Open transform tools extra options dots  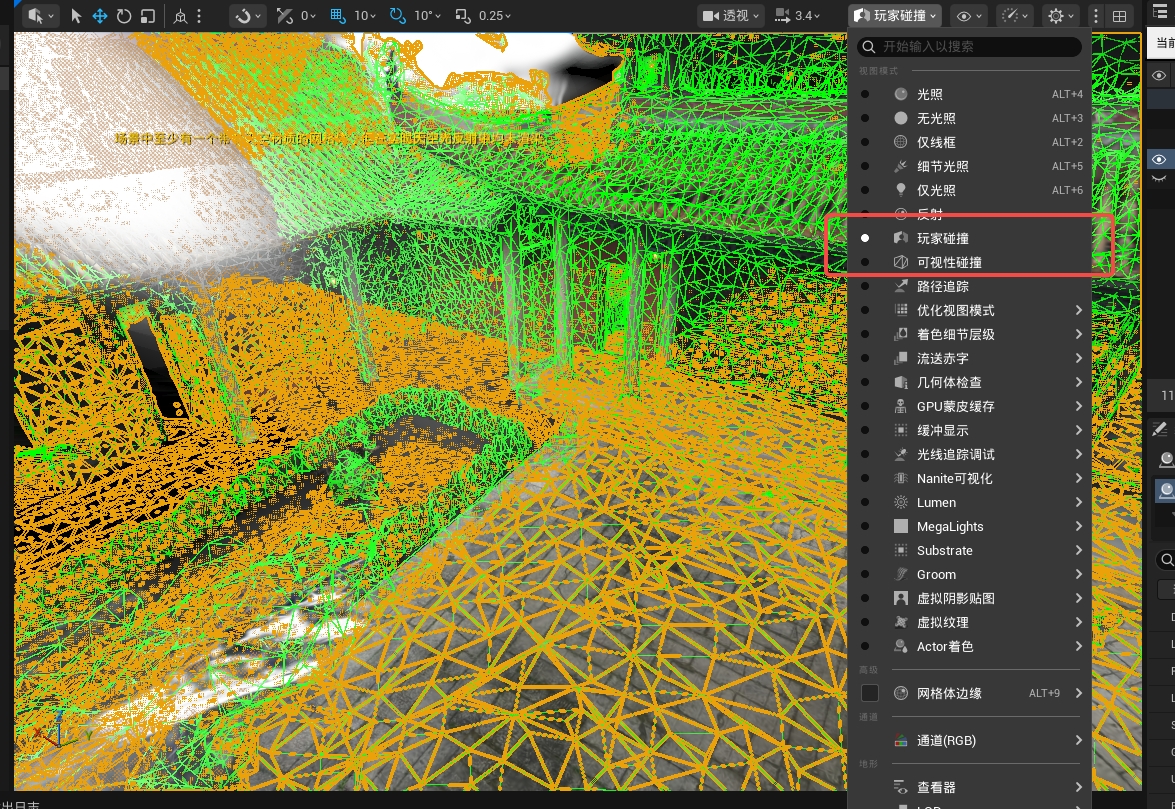pyautogui.click(x=199, y=15)
